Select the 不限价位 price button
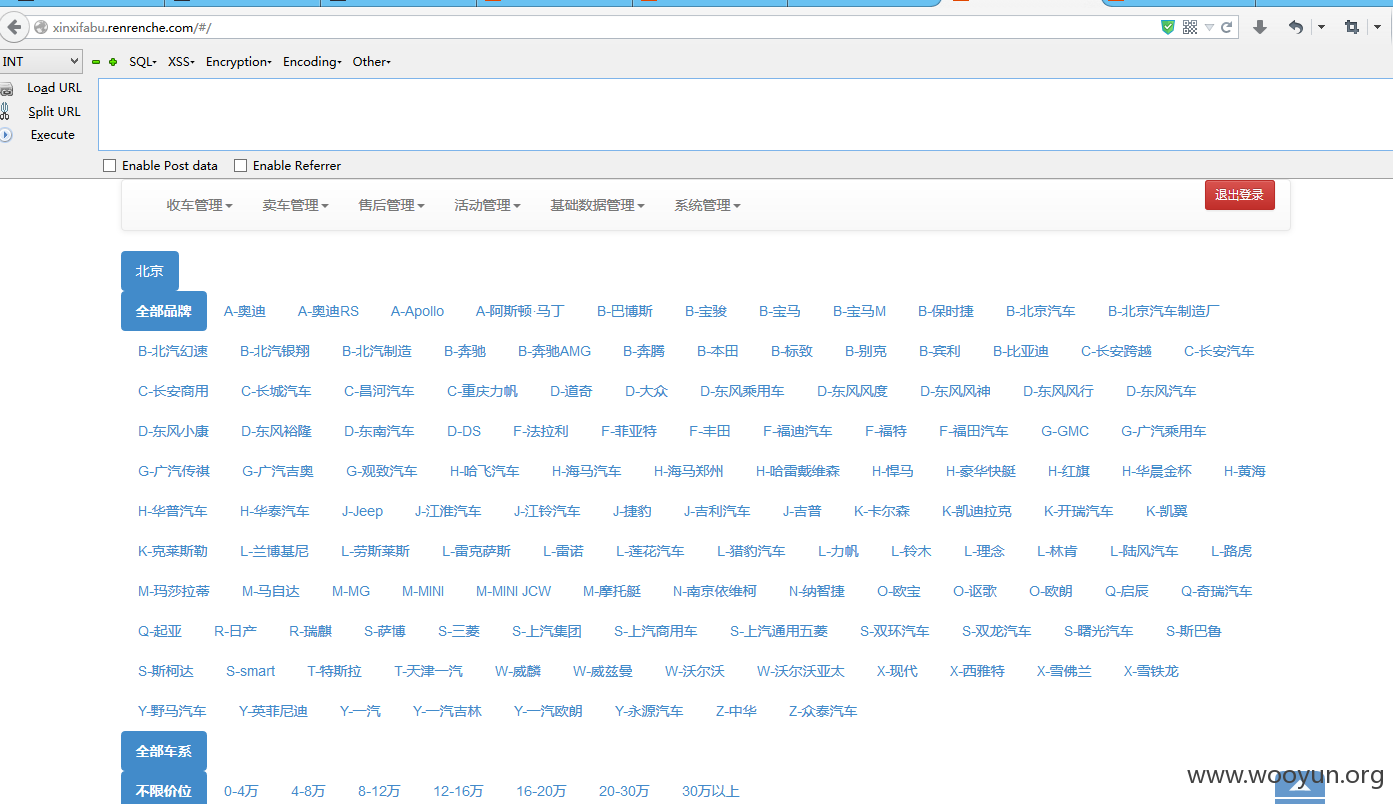 click(164, 789)
